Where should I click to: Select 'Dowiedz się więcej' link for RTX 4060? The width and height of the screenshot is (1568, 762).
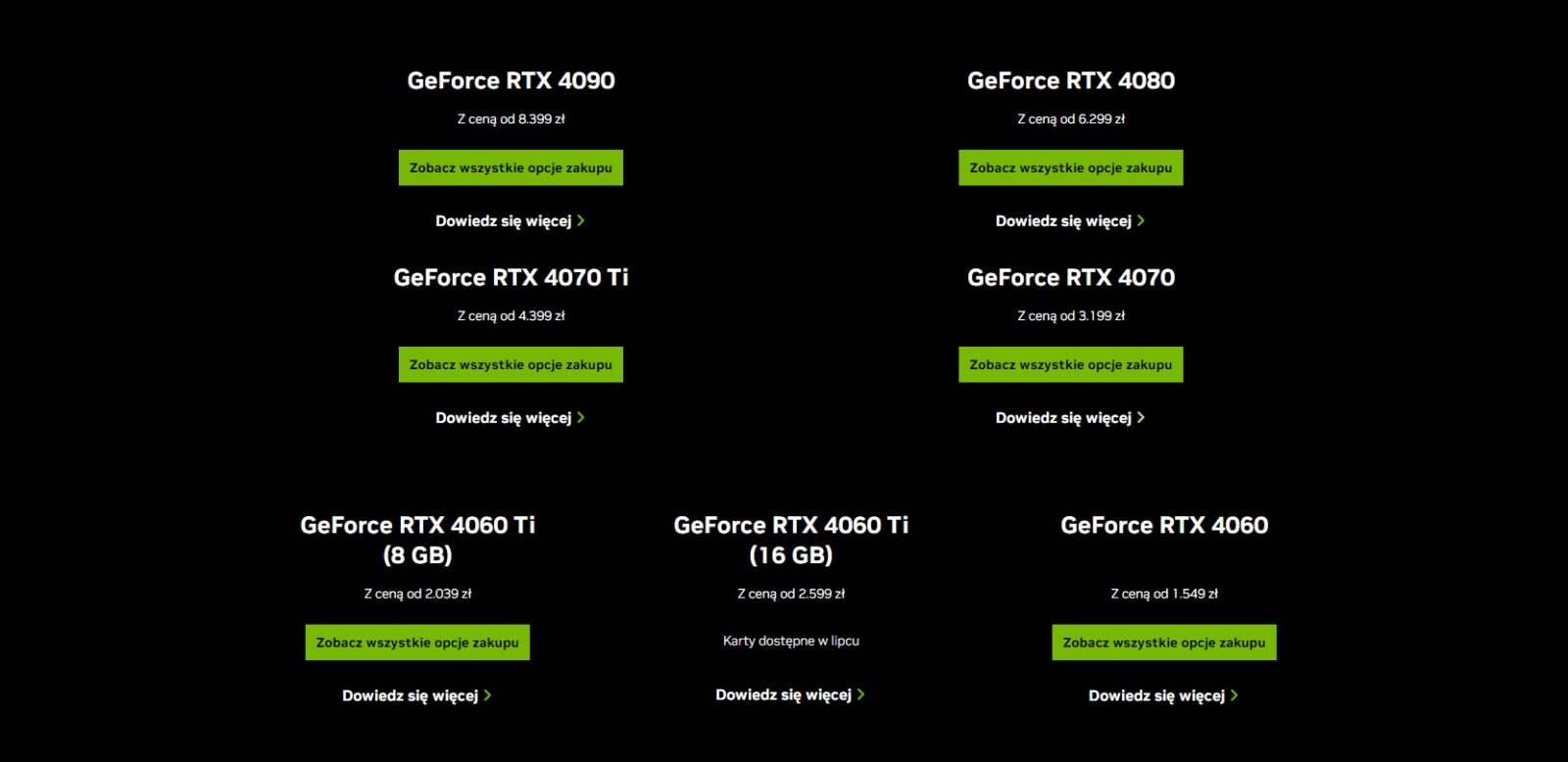(x=1156, y=696)
